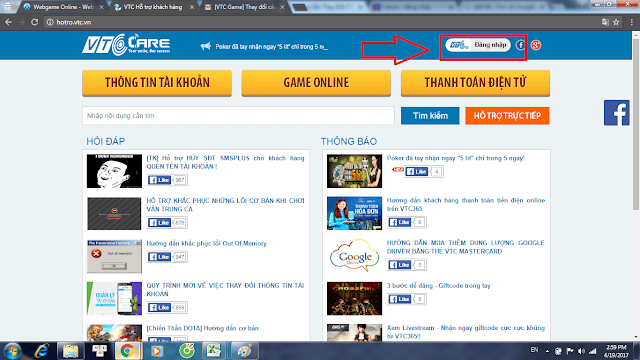The width and height of the screenshot is (640, 360).
Task: Click the Tìm kiếm search button
Action: 430,116
